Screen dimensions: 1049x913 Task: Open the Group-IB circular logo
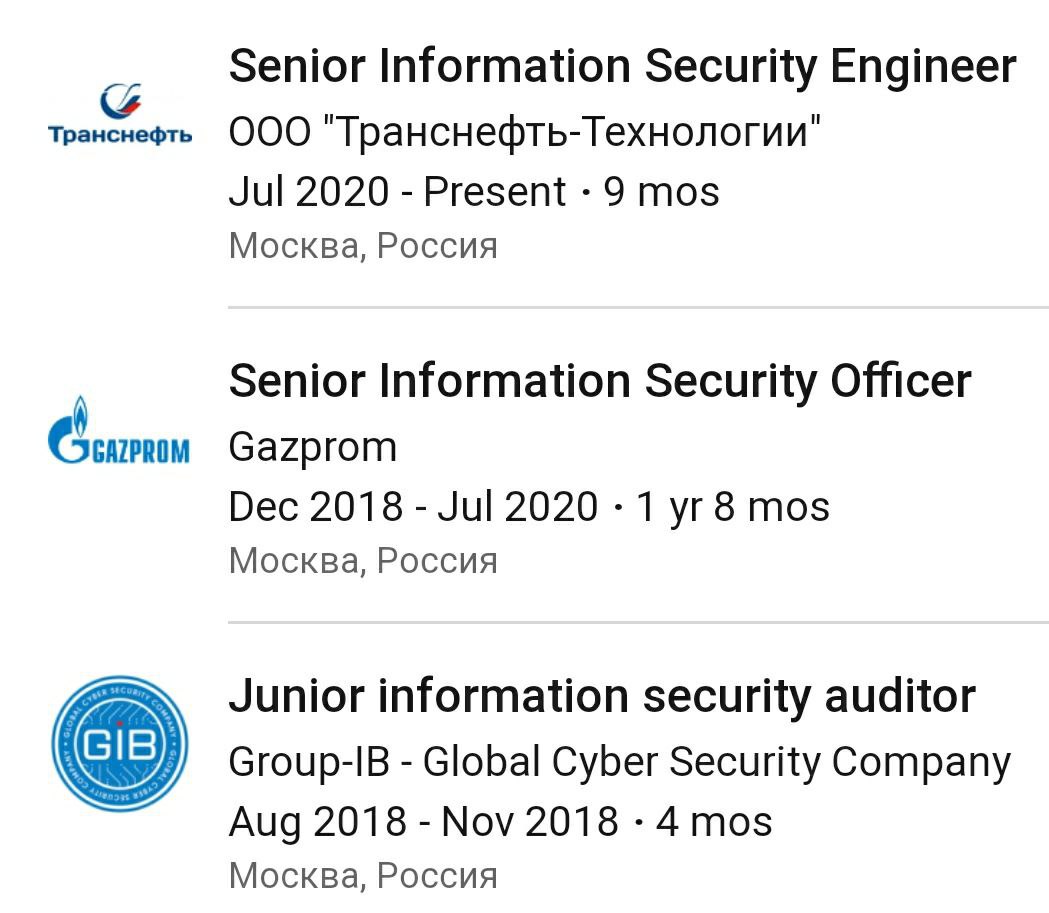coord(120,742)
